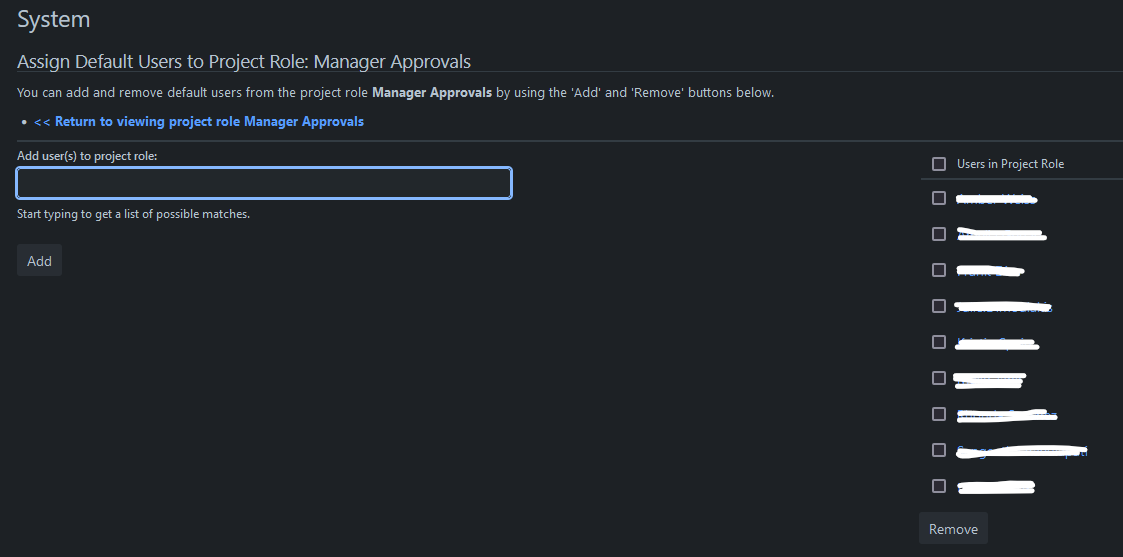Select the last user's checkbox above Remove
Viewport: 1123px width, 557px height.
point(939,486)
